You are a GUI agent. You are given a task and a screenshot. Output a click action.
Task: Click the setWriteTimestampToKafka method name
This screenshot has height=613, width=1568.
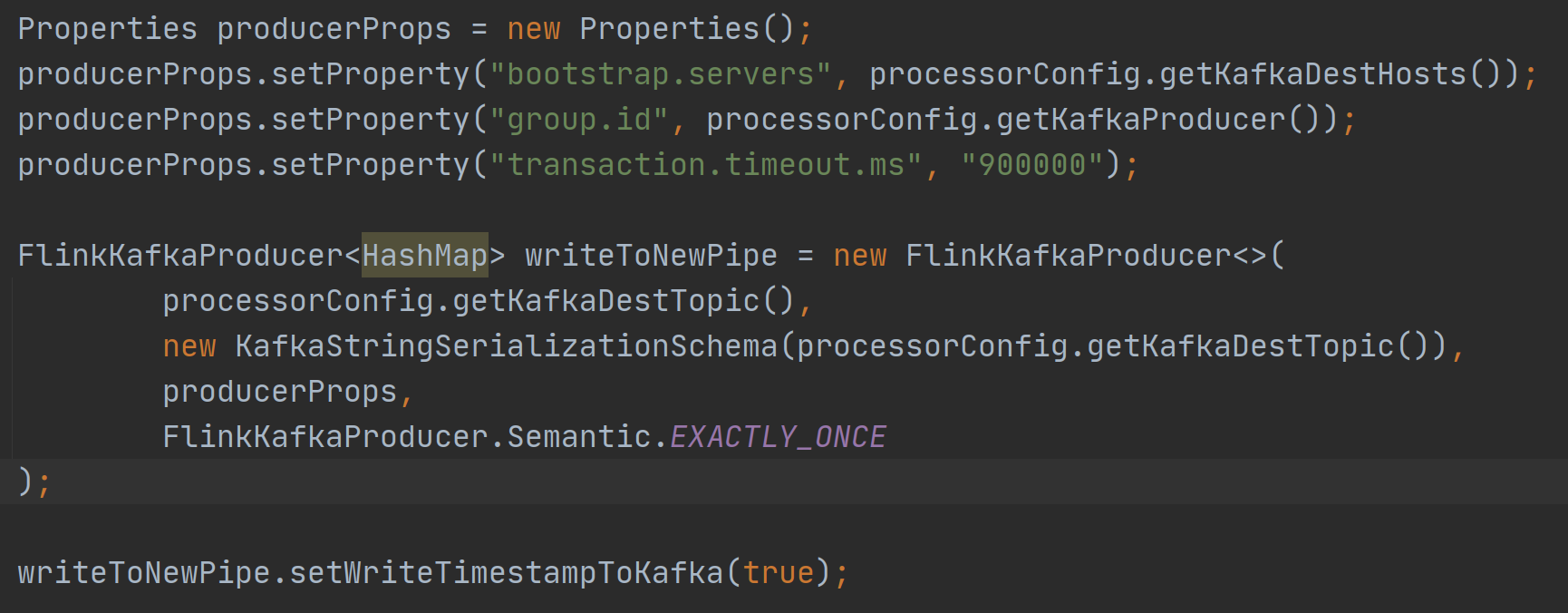pos(506,573)
